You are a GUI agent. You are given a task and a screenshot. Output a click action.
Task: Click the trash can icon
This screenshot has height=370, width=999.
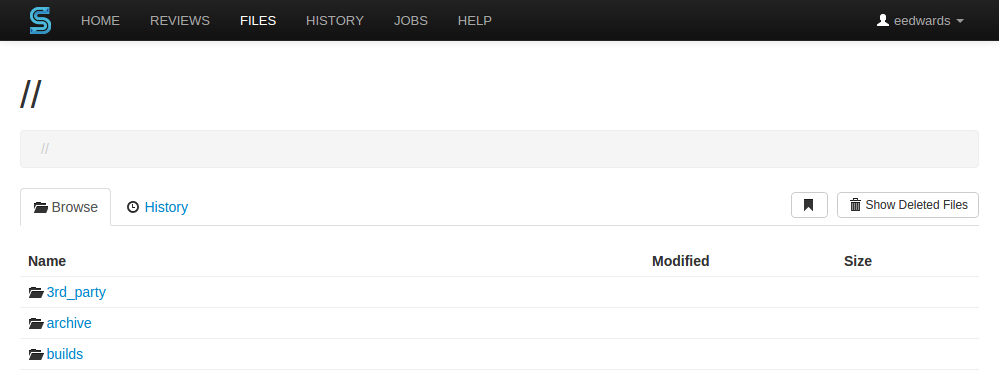click(x=856, y=205)
